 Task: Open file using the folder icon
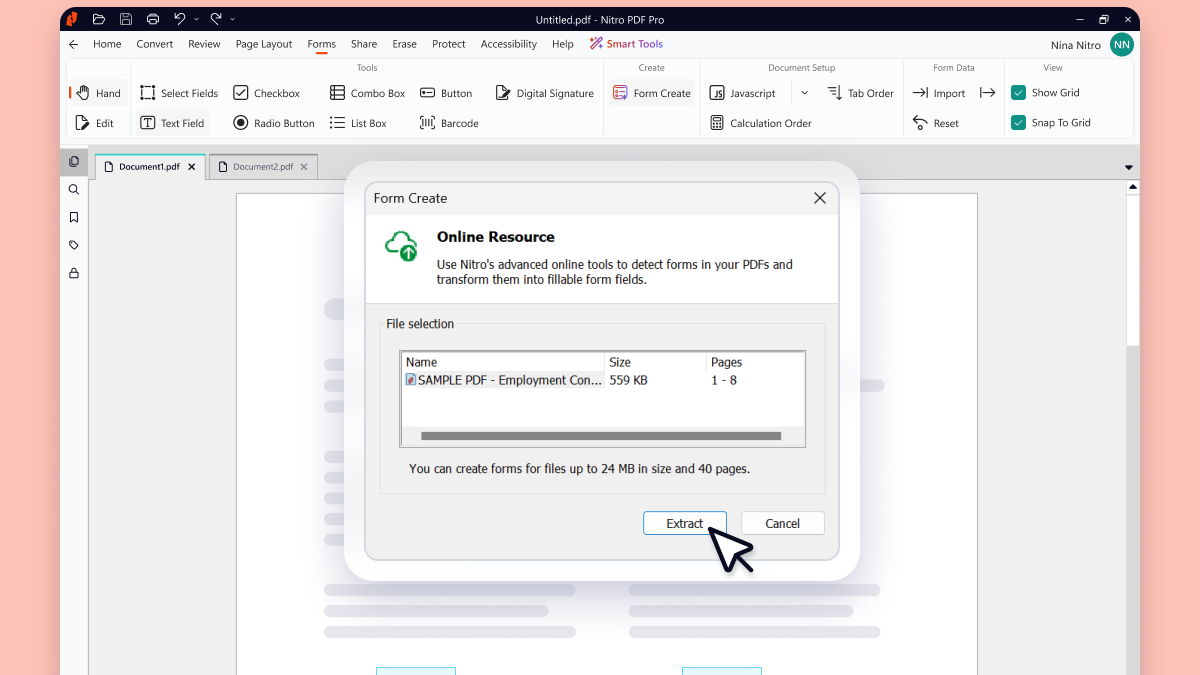point(98,19)
